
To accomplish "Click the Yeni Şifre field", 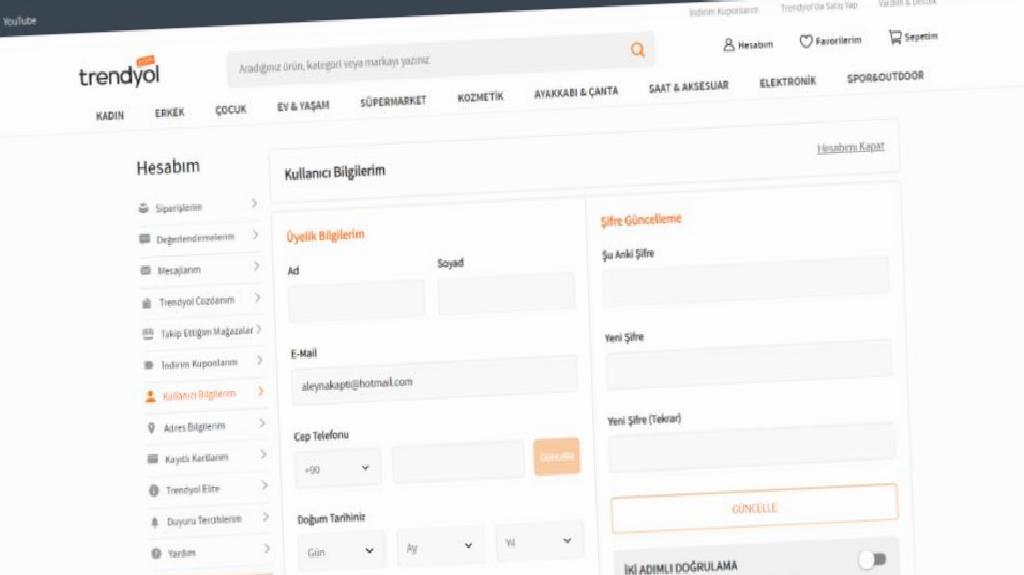I will click(x=749, y=365).
